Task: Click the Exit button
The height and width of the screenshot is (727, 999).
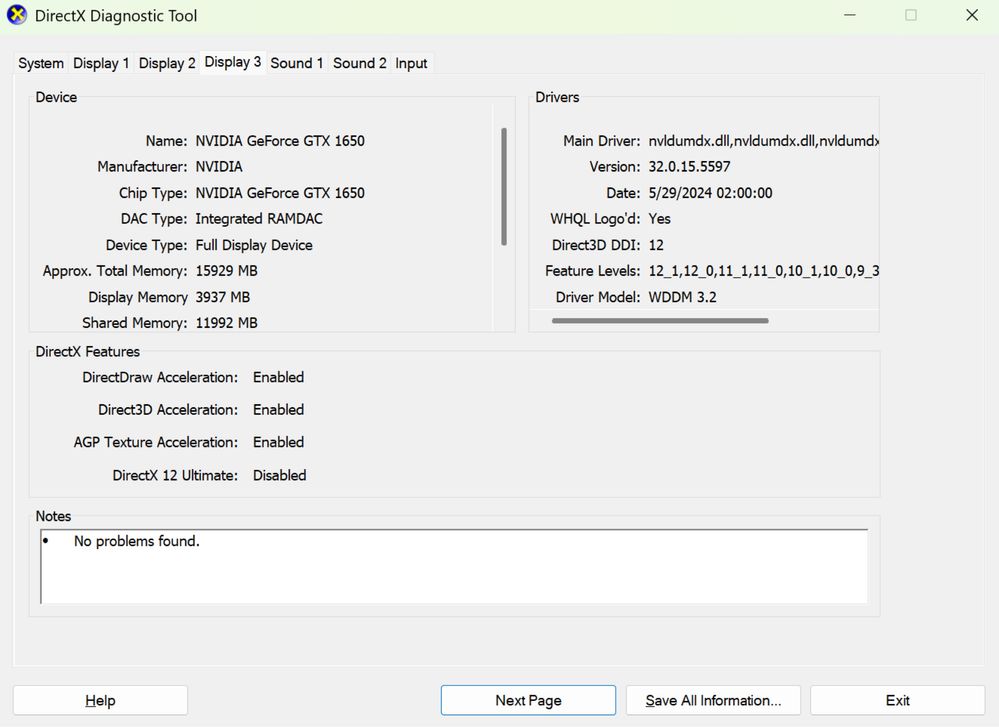Action: click(897, 700)
